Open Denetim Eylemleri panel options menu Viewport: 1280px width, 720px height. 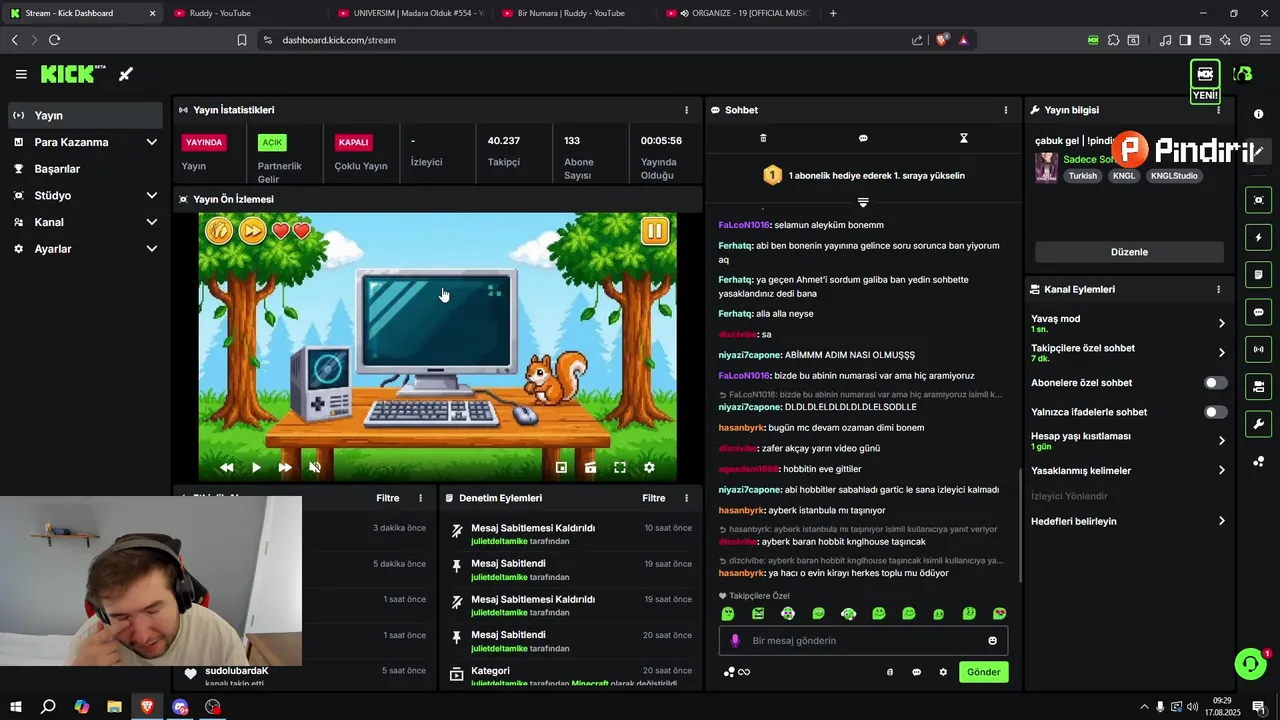(686, 498)
